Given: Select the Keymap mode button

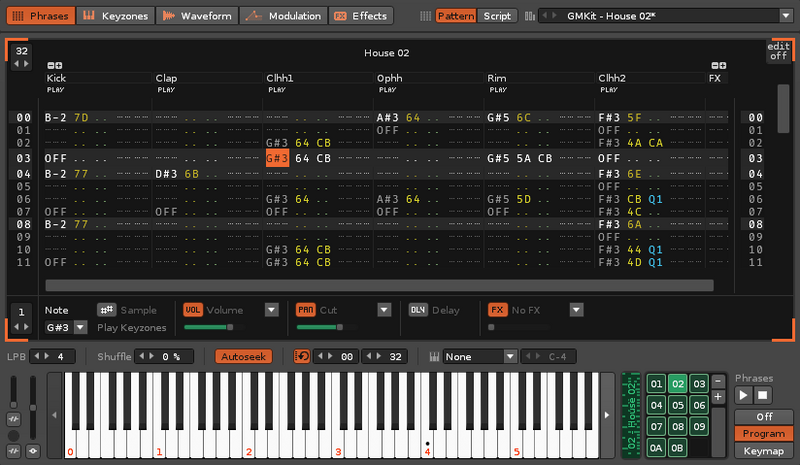Looking at the screenshot, I should 765,449.
